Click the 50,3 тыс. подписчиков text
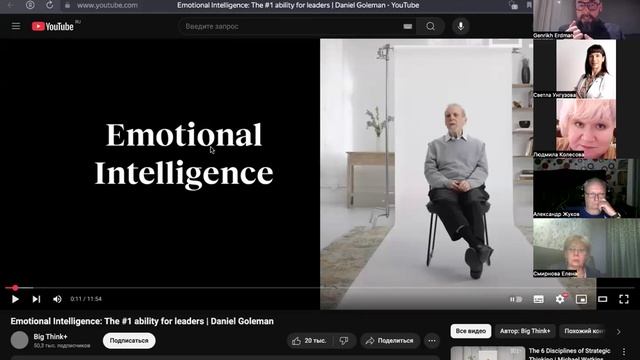Viewport: 640px width, 360px height. (x=62, y=346)
